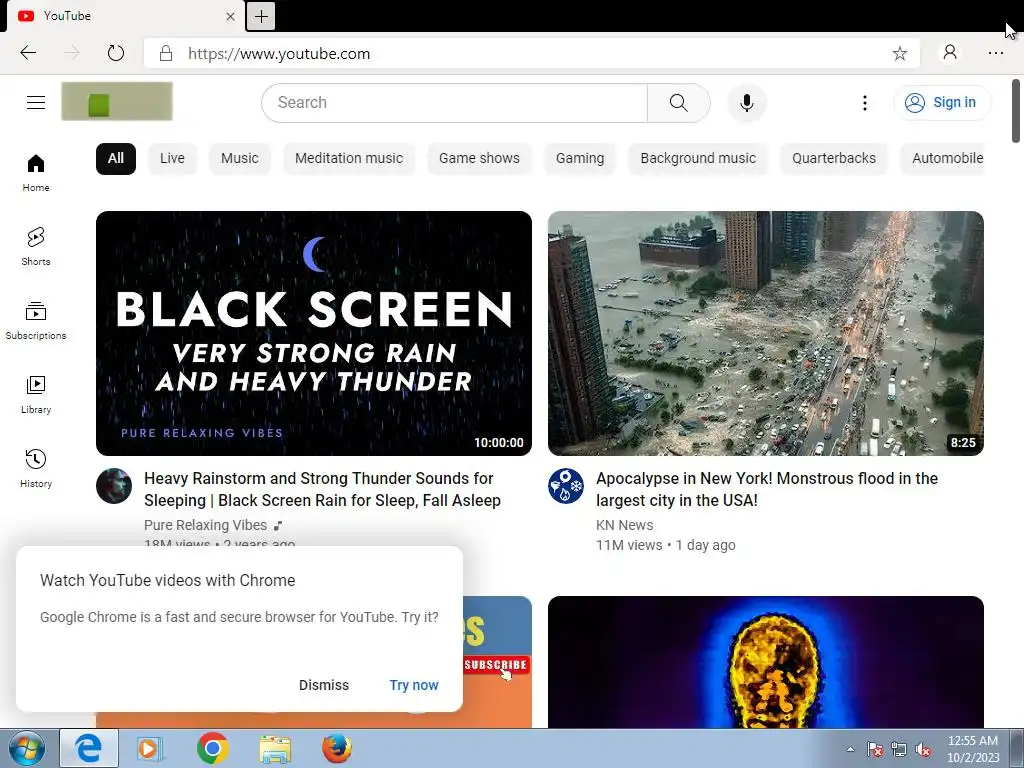The height and width of the screenshot is (768, 1024).
Task: Open Library in sidebar
Action: [x=36, y=394]
